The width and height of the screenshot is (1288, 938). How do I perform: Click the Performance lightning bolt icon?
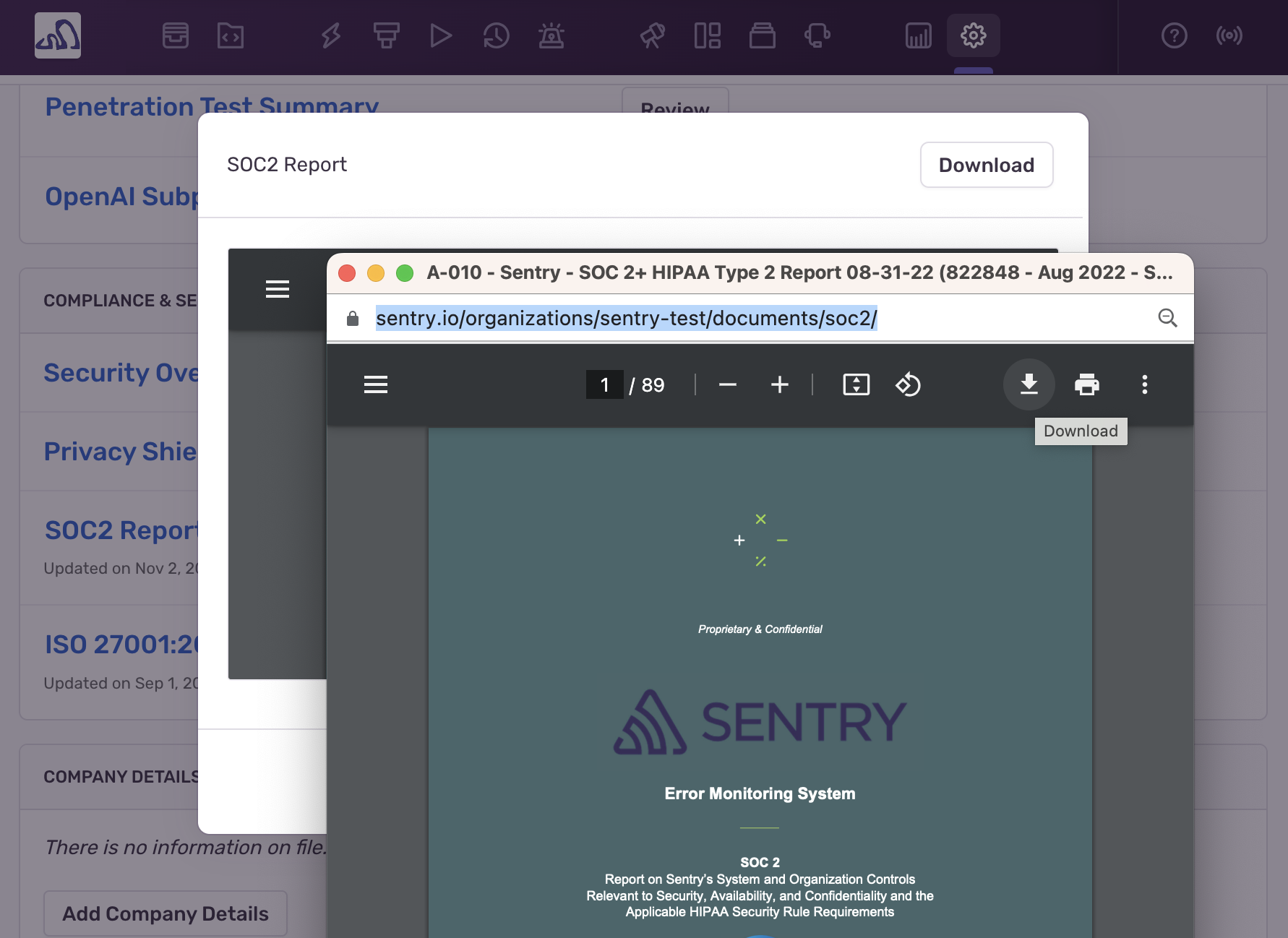pos(331,35)
